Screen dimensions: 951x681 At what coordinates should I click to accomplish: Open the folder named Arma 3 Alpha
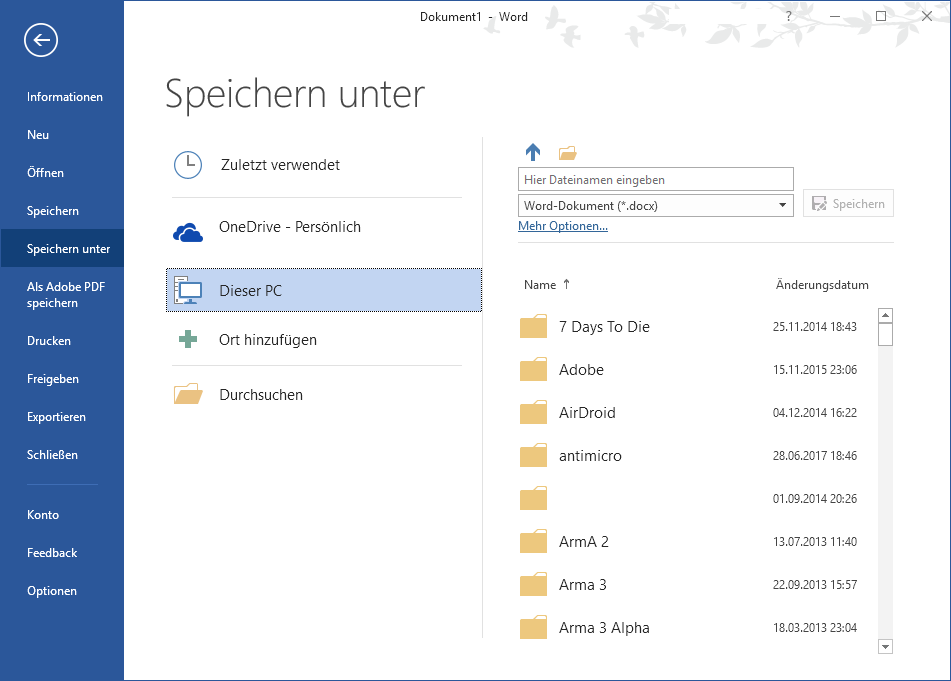click(604, 628)
